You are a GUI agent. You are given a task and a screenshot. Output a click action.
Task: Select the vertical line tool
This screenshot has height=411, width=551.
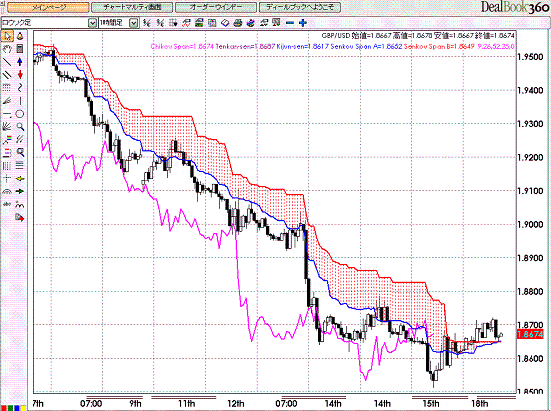click(x=20, y=101)
